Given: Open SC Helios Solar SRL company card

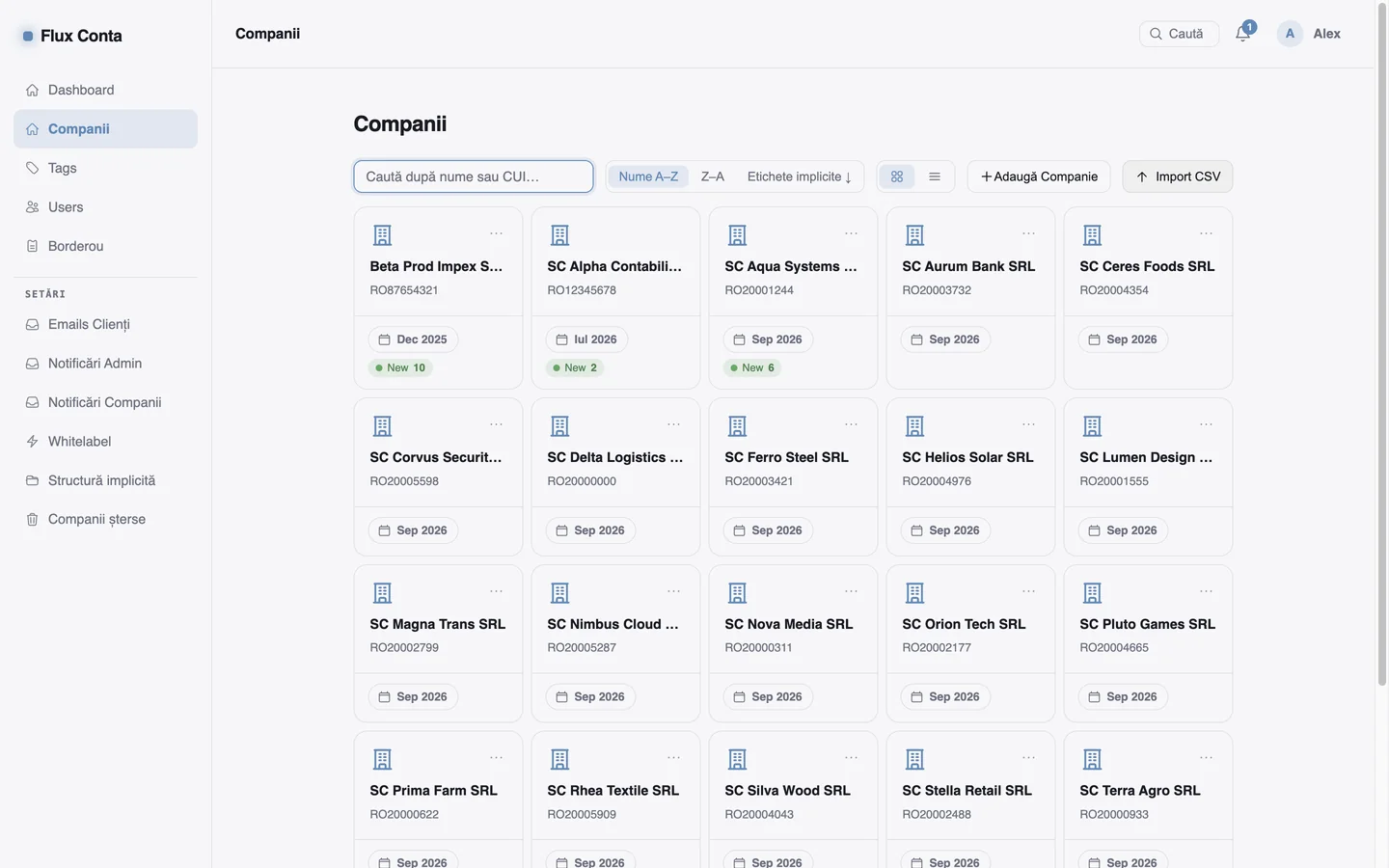Looking at the screenshot, I should 970,477.
